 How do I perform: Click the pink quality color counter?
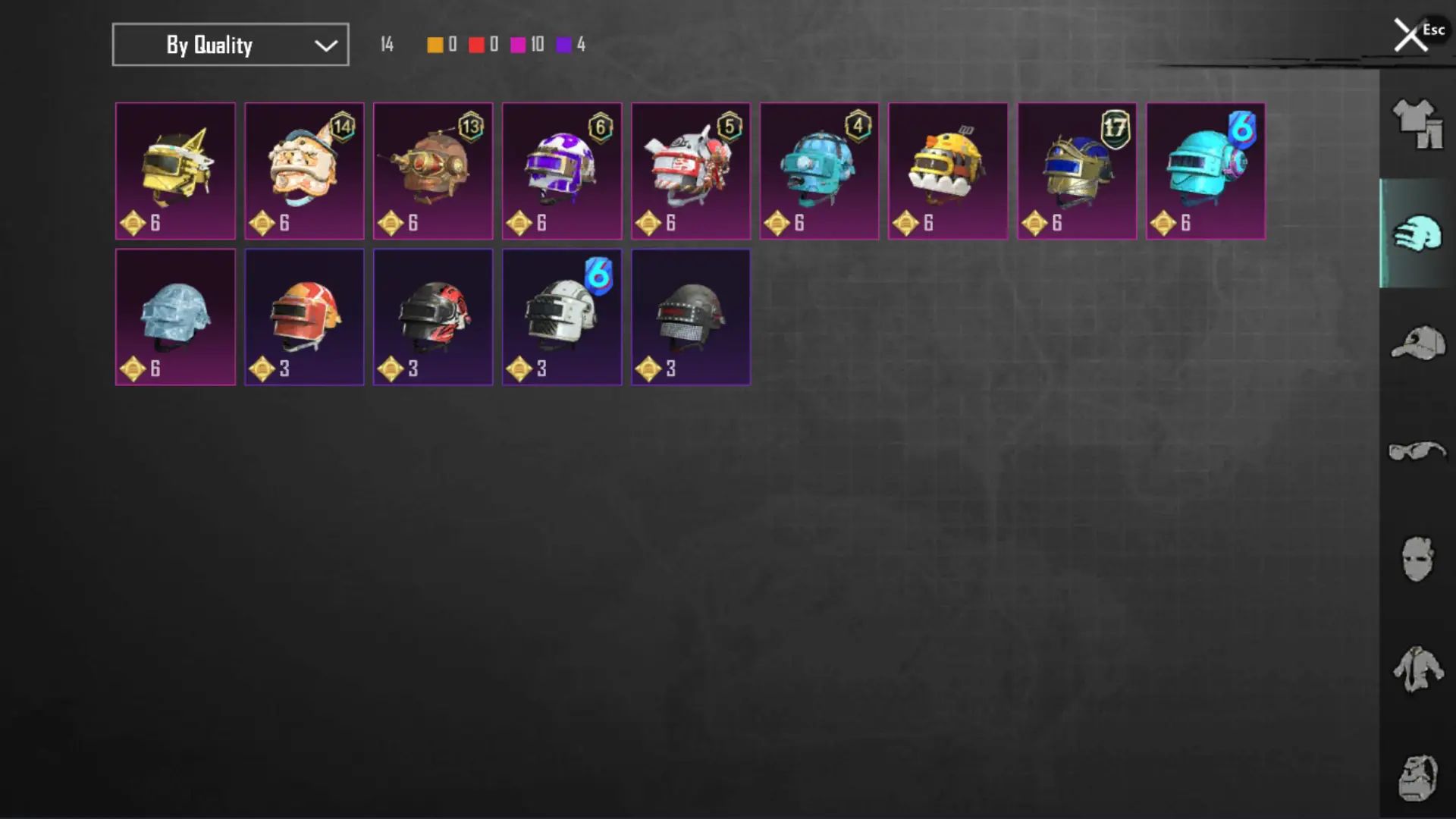pyautogui.click(x=527, y=45)
